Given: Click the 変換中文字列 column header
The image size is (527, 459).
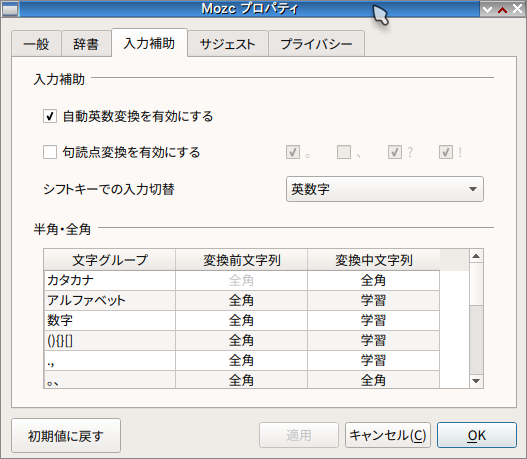Looking at the screenshot, I should pos(373,260).
